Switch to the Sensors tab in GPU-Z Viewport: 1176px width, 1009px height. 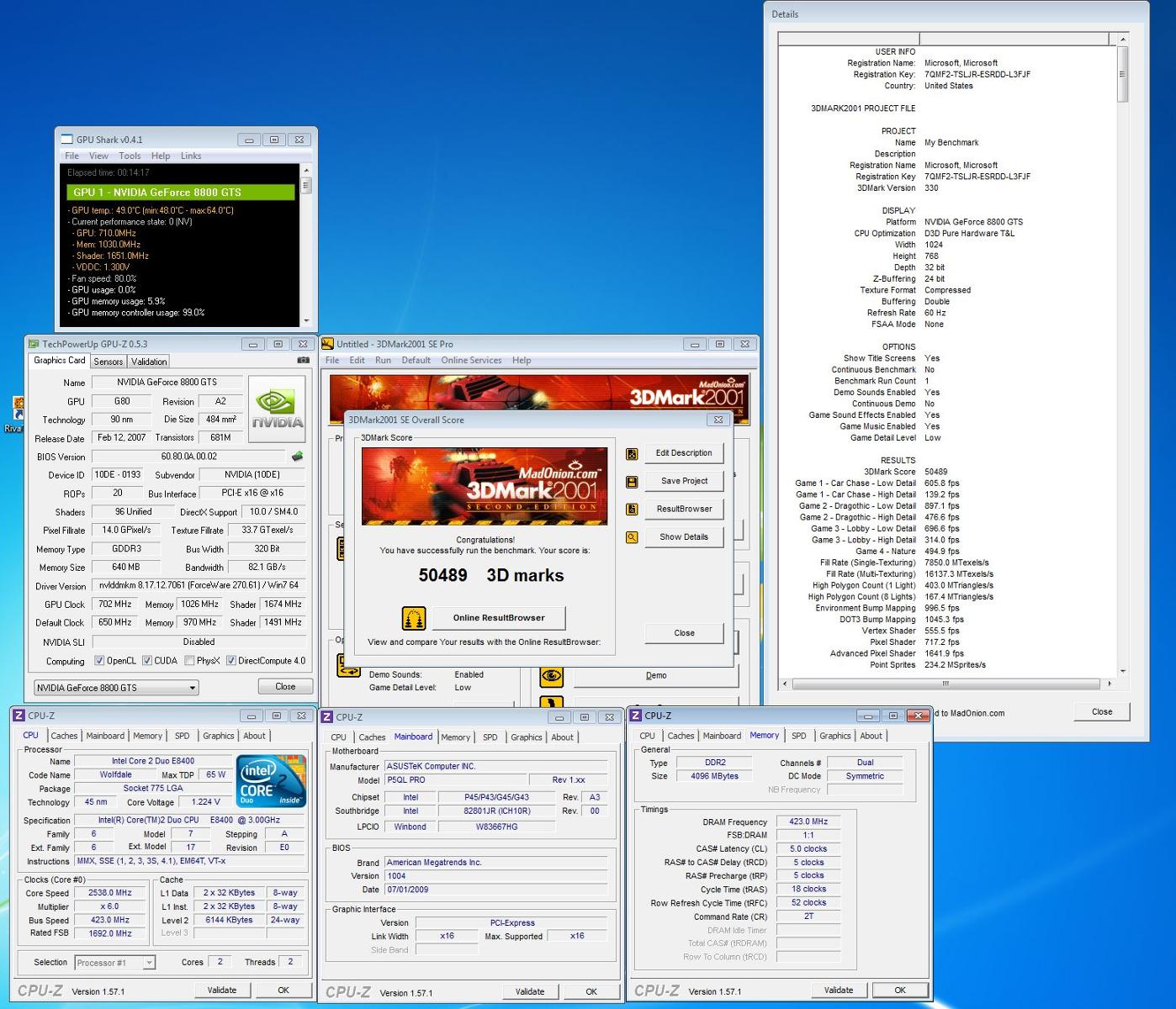click(109, 362)
